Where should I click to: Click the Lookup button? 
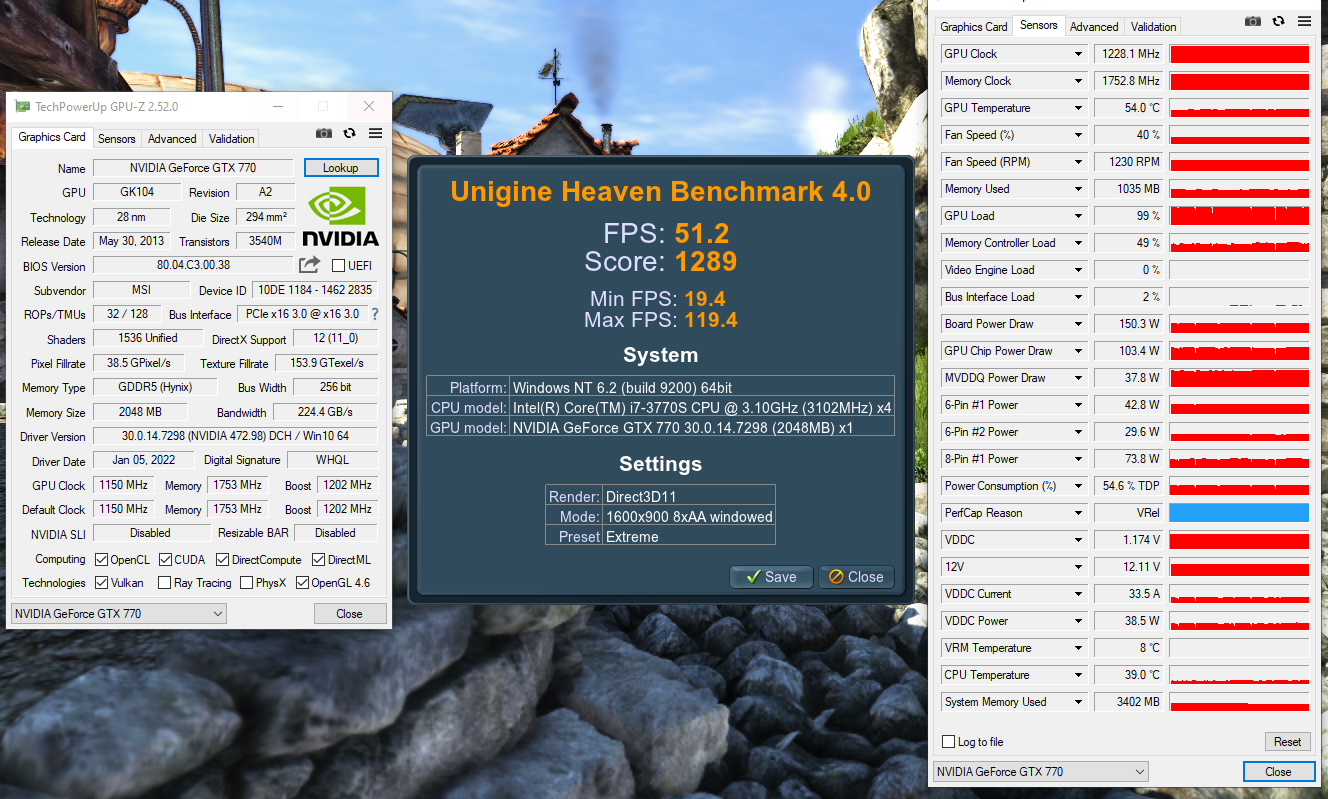[x=341, y=168]
